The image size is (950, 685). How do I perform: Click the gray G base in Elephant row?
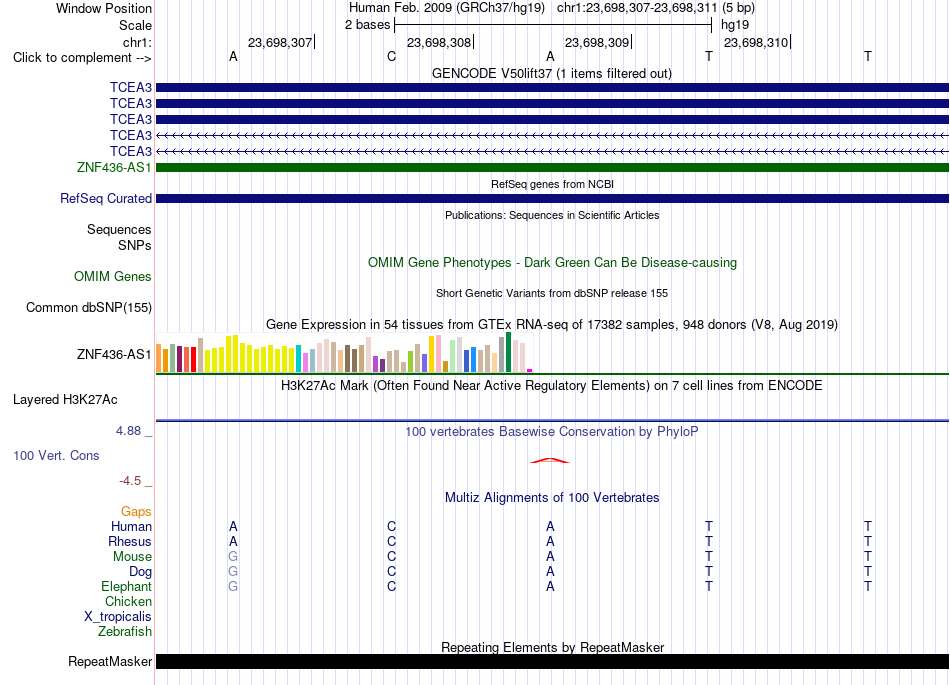point(233,587)
